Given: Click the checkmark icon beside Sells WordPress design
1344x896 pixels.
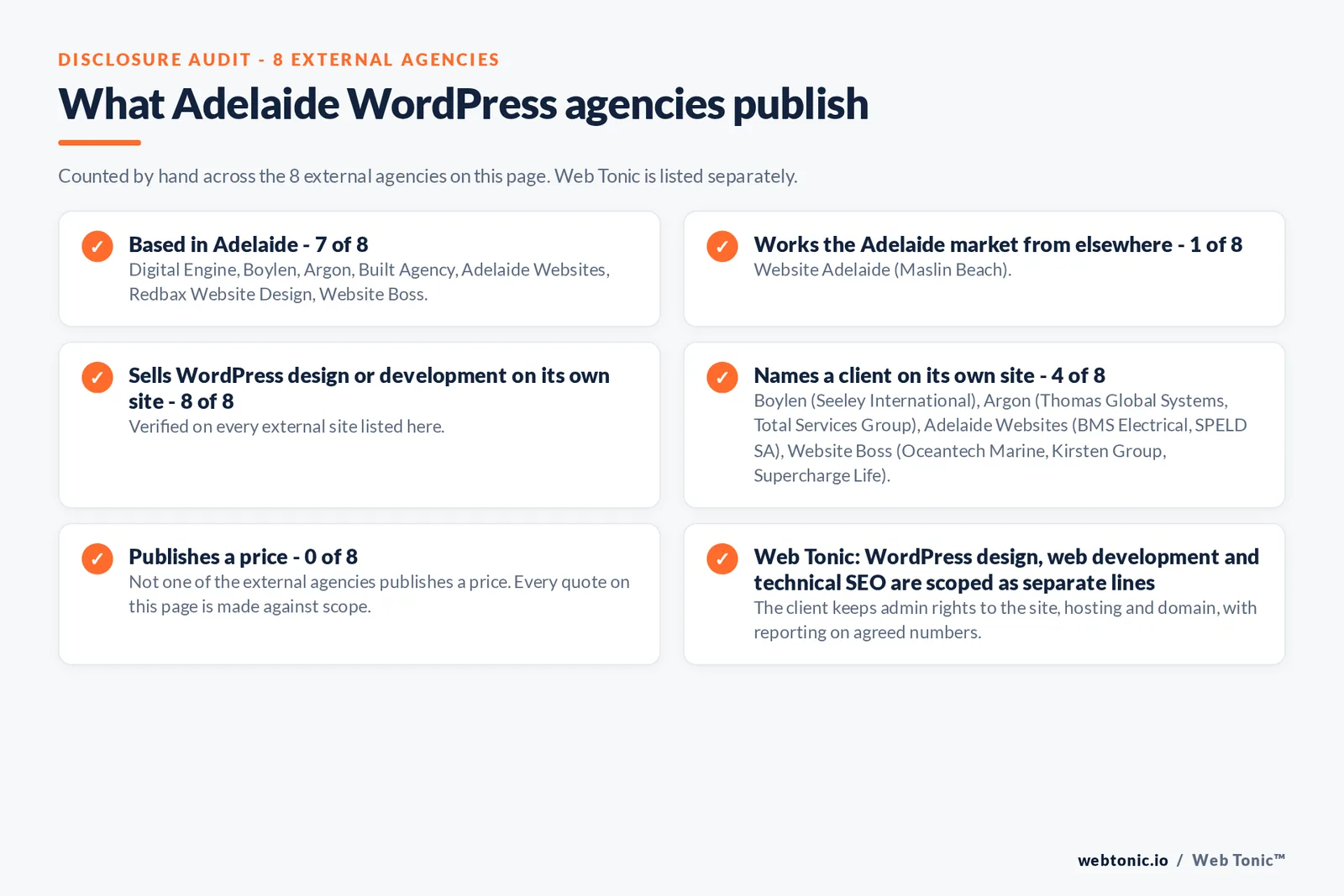Looking at the screenshot, I should point(97,377).
